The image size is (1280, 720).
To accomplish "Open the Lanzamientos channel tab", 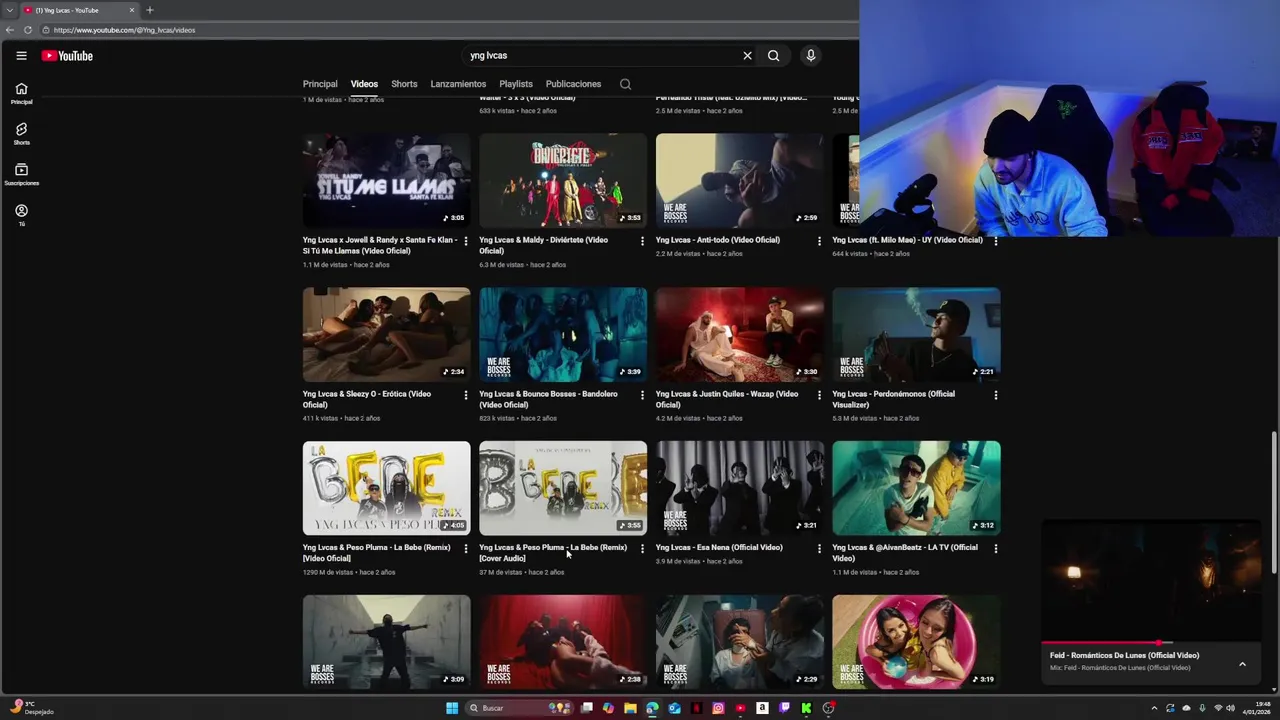I will (458, 84).
